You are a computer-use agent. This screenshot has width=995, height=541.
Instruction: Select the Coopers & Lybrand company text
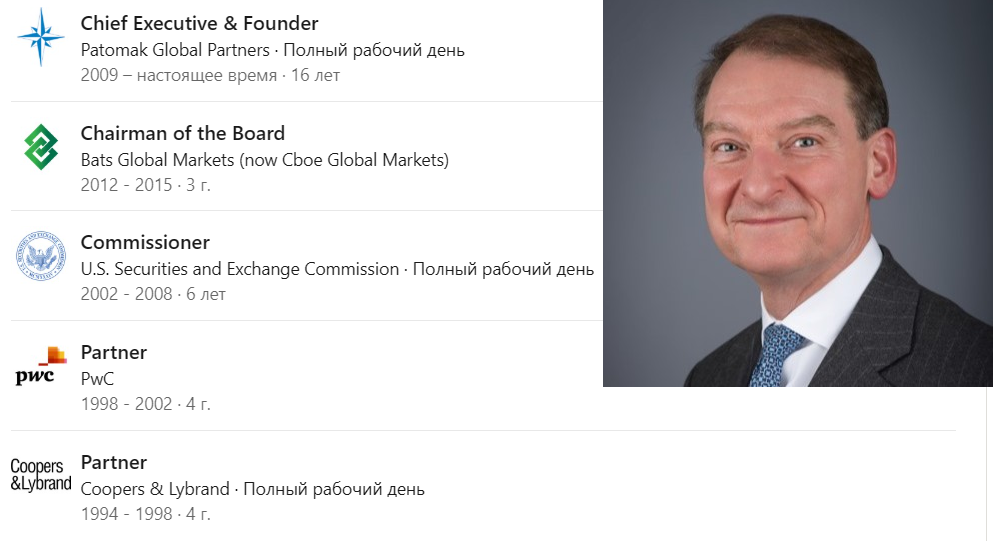155,489
